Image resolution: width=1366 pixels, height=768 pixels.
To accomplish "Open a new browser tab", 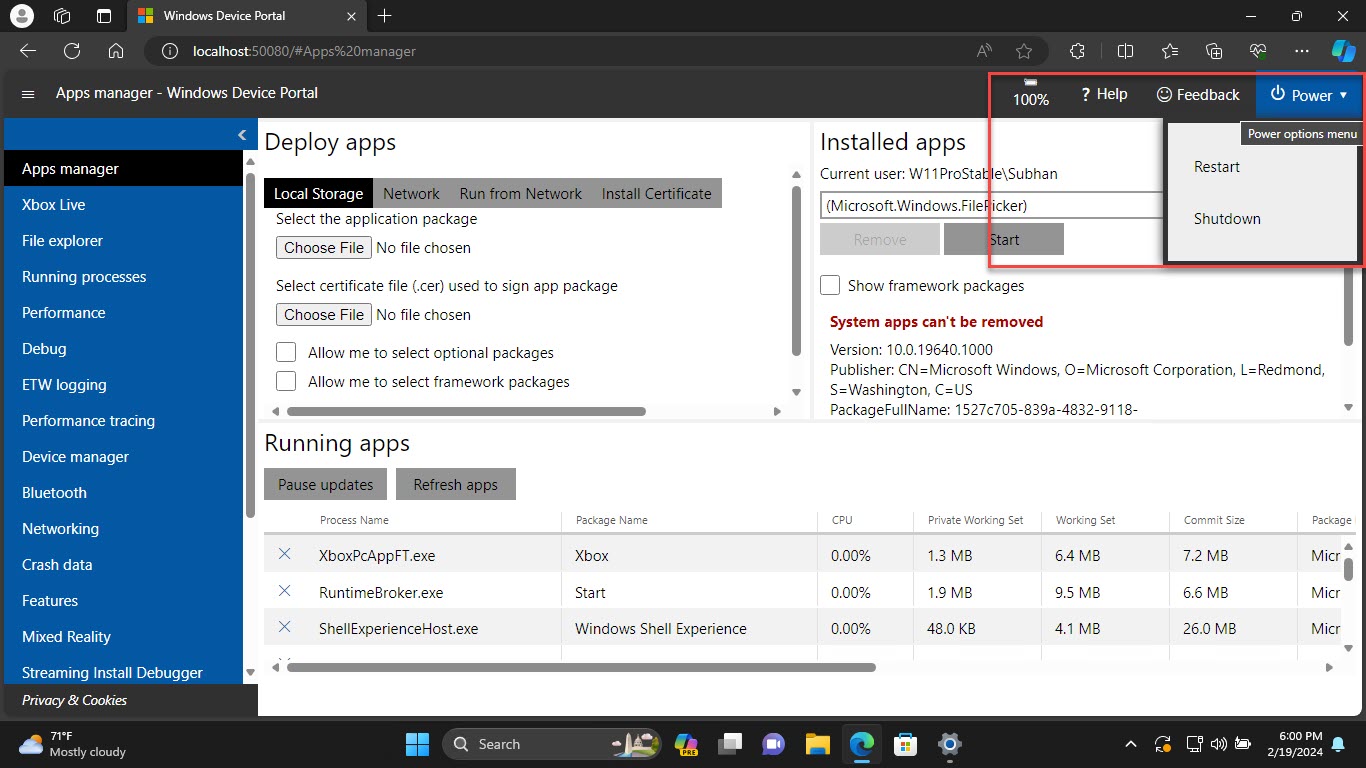I will (384, 16).
